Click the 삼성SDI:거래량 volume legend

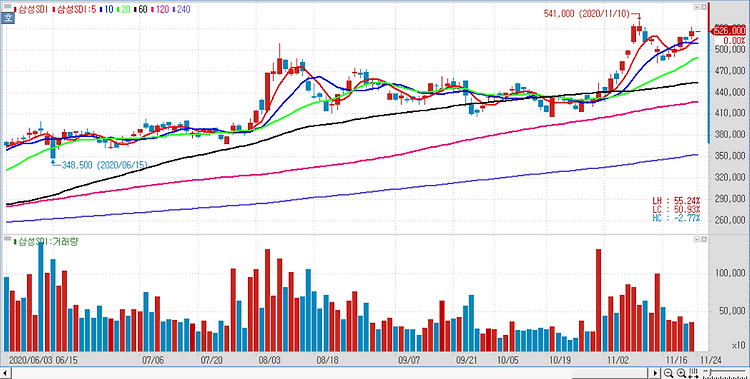pos(45,241)
